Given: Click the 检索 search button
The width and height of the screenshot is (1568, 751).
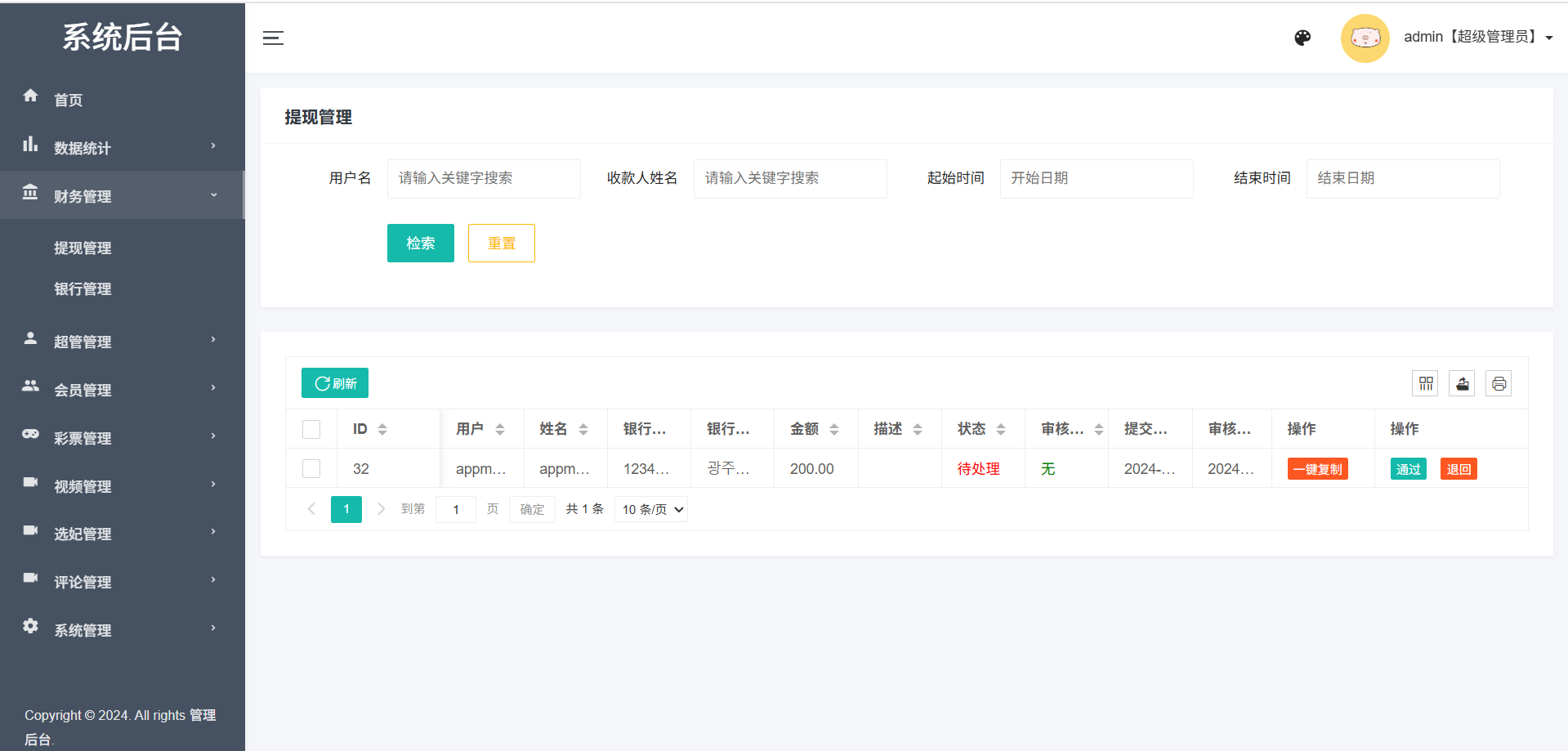Looking at the screenshot, I should coord(420,244).
